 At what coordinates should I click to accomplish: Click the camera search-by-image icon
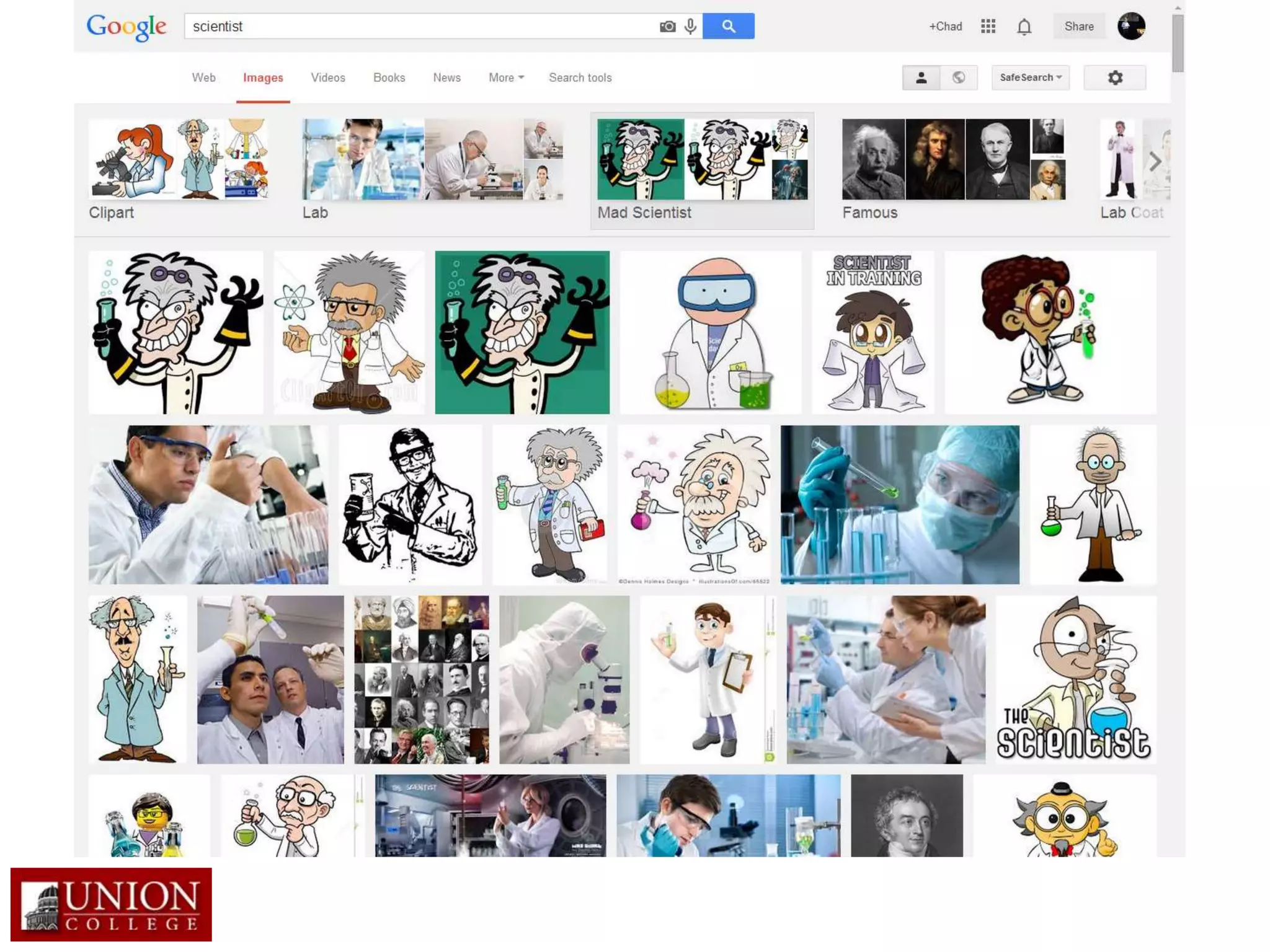[667, 27]
